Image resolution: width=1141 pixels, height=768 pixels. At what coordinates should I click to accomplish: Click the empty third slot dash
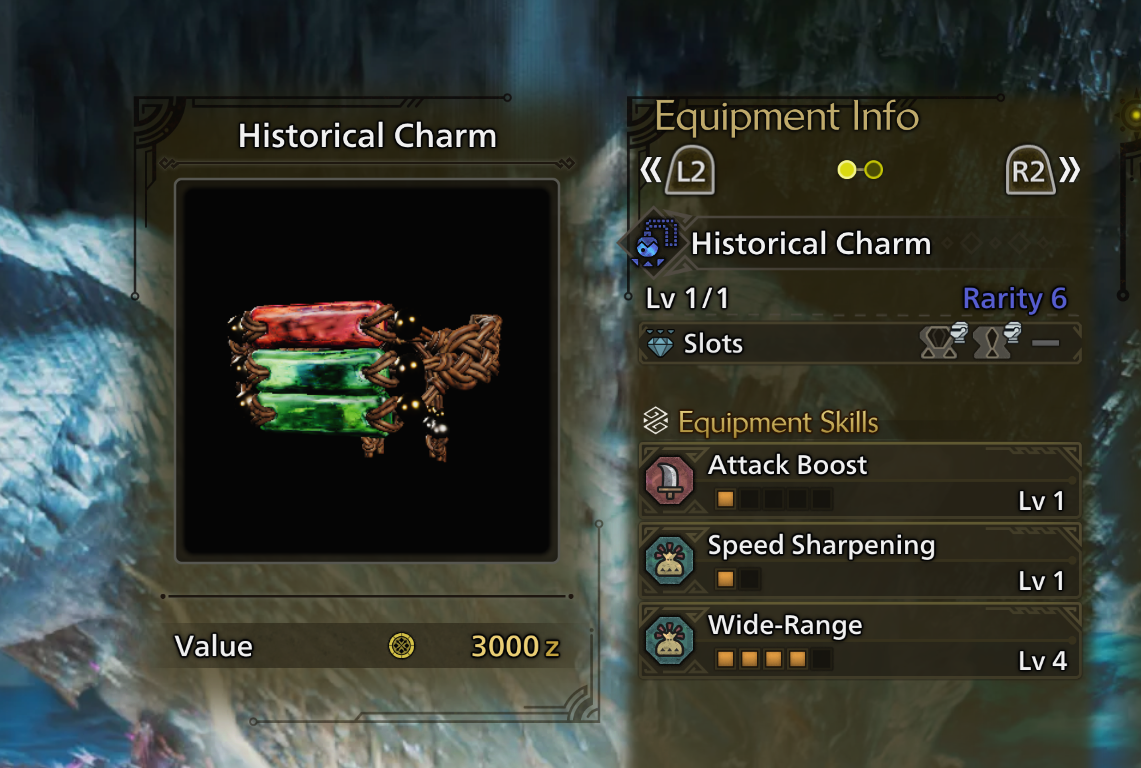[1045, 343]
